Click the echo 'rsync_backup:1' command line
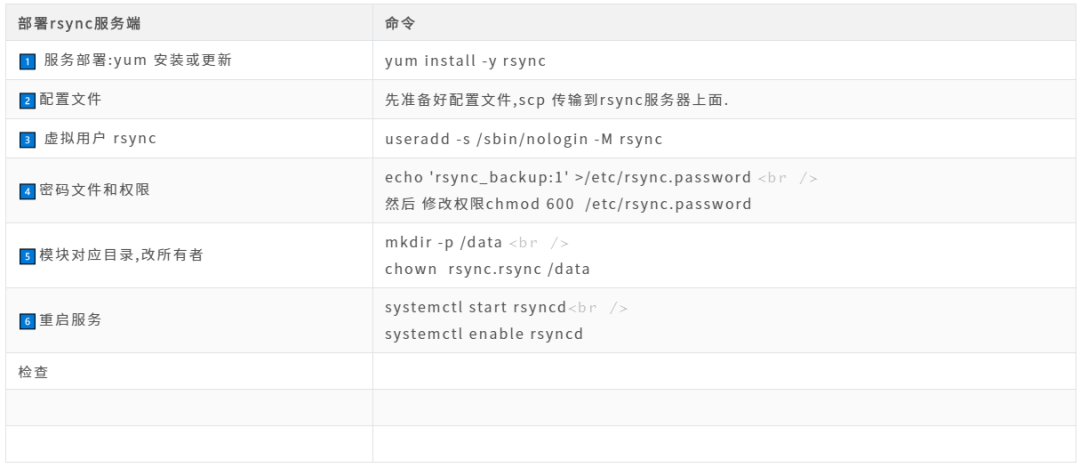 click(x=567, y=177)
